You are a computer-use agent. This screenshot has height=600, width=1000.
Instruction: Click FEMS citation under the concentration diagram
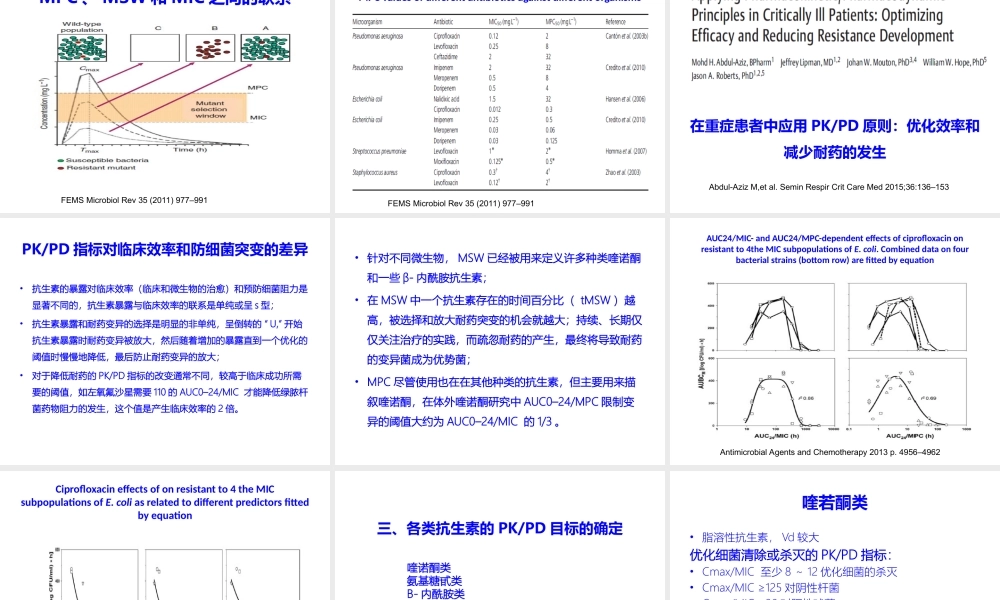134,200
